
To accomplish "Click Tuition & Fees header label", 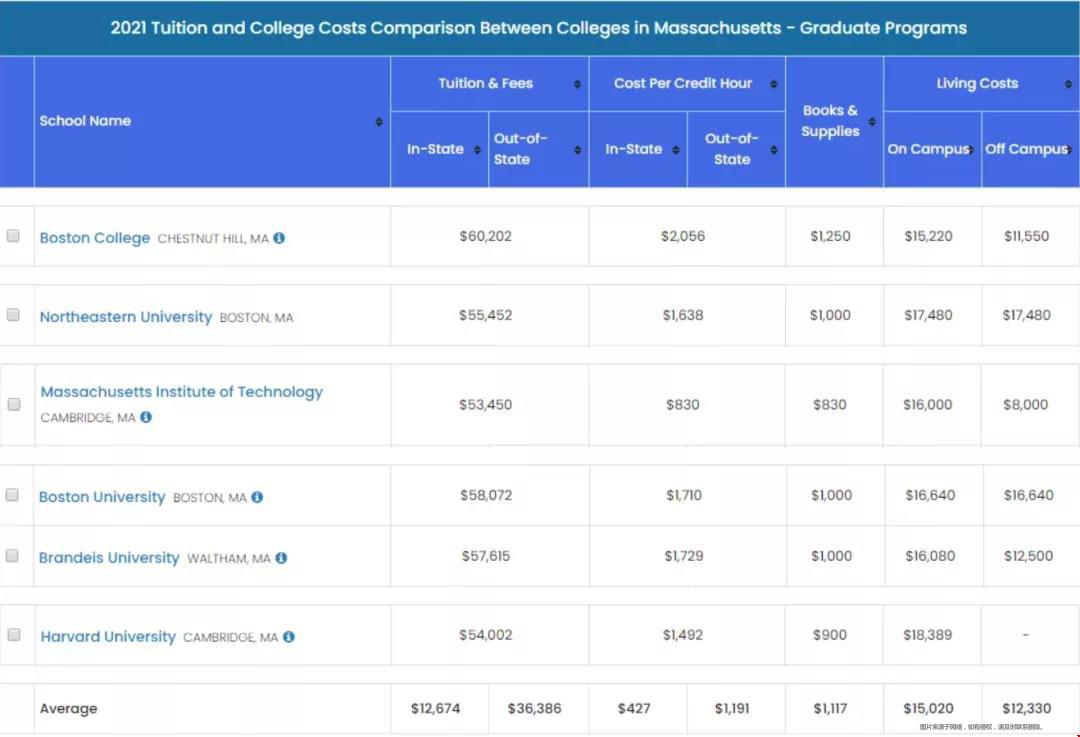I will (486, 83).
